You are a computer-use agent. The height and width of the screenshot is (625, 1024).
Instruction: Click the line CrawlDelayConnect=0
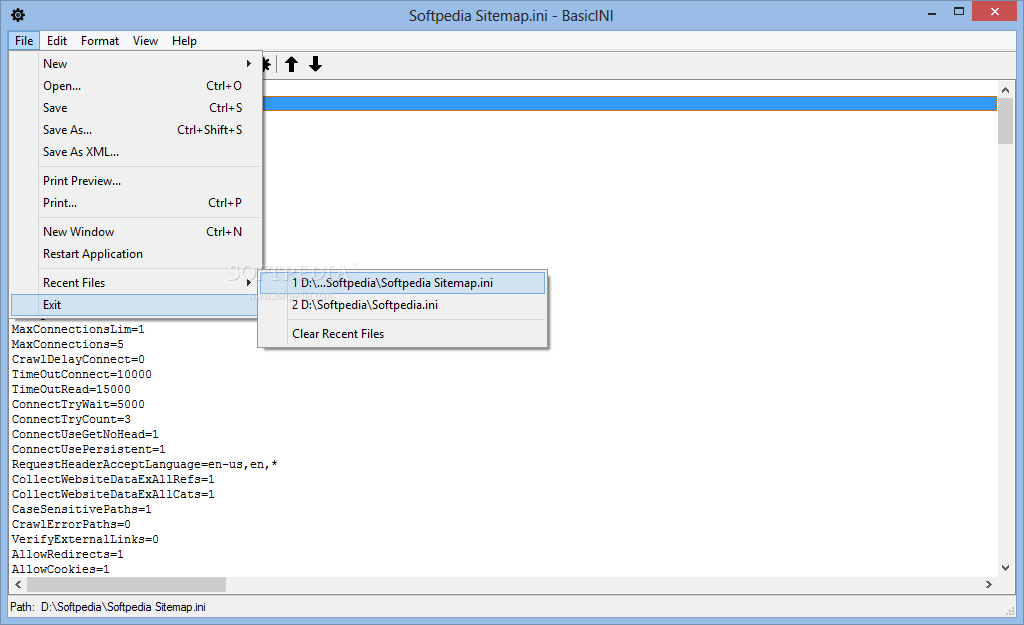click(78, 359)
